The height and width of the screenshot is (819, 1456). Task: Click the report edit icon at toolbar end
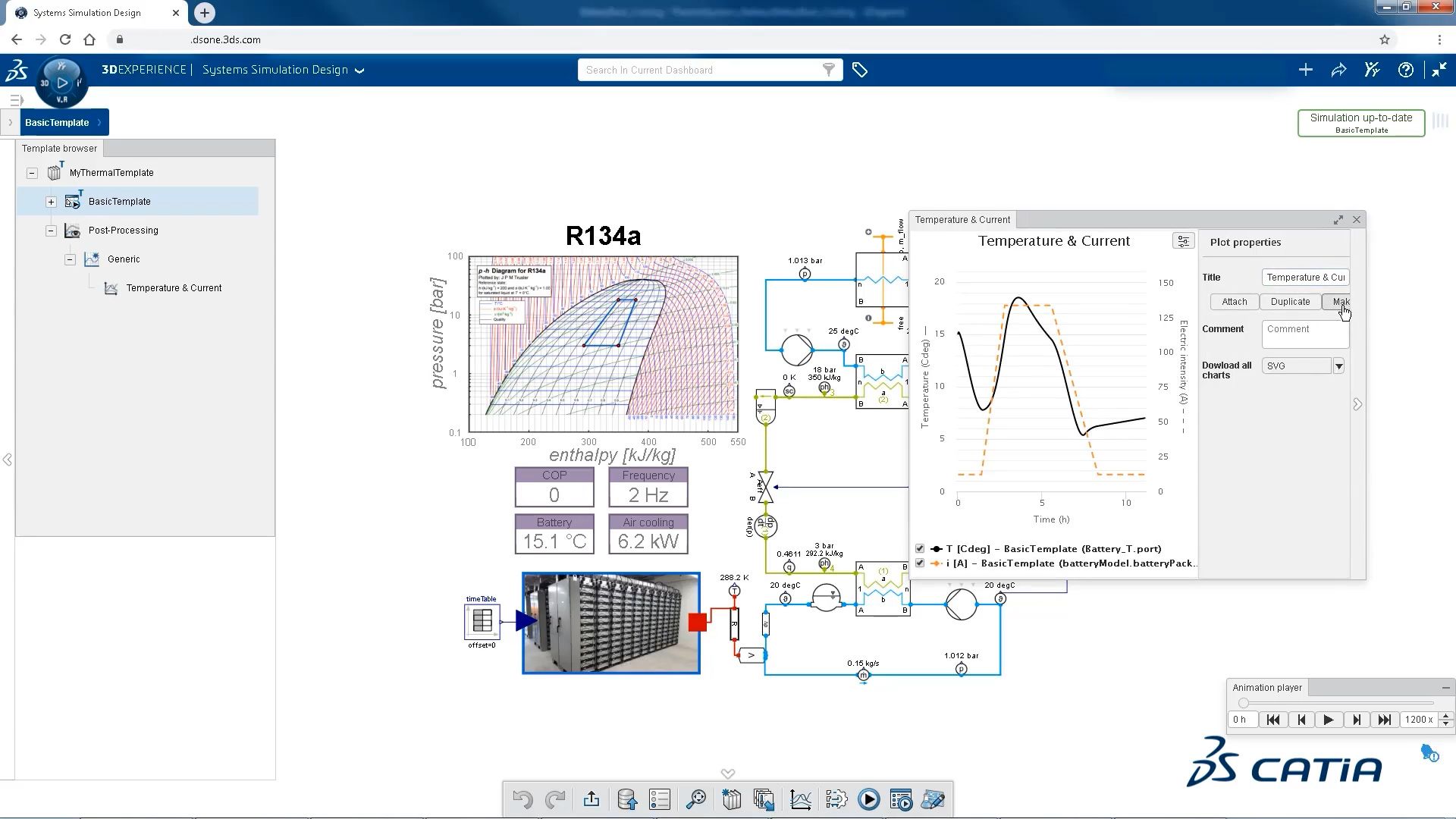(x=934, y=799)
